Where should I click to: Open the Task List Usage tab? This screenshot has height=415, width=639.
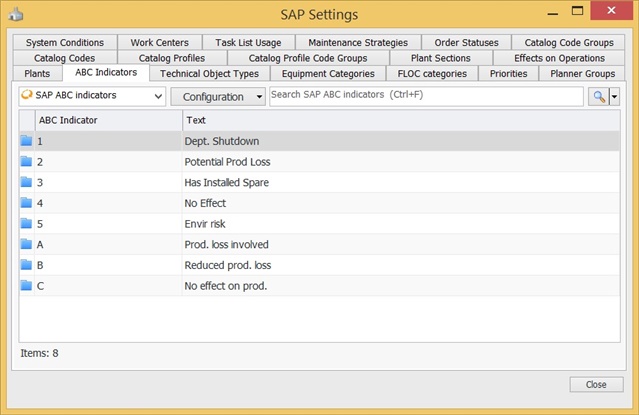[248, 42]
